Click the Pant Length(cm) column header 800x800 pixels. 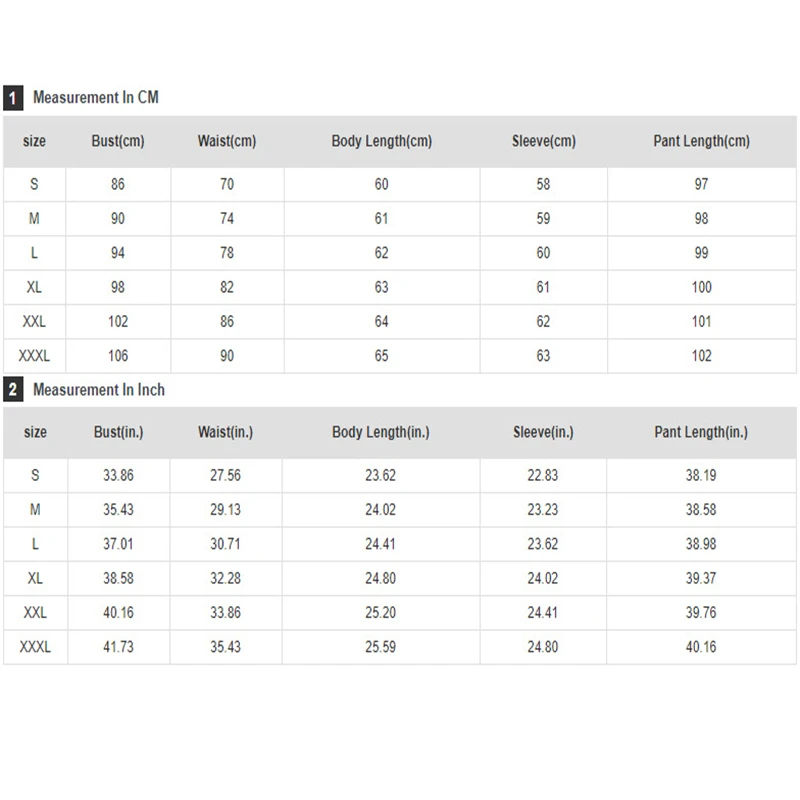coord(701,141)
